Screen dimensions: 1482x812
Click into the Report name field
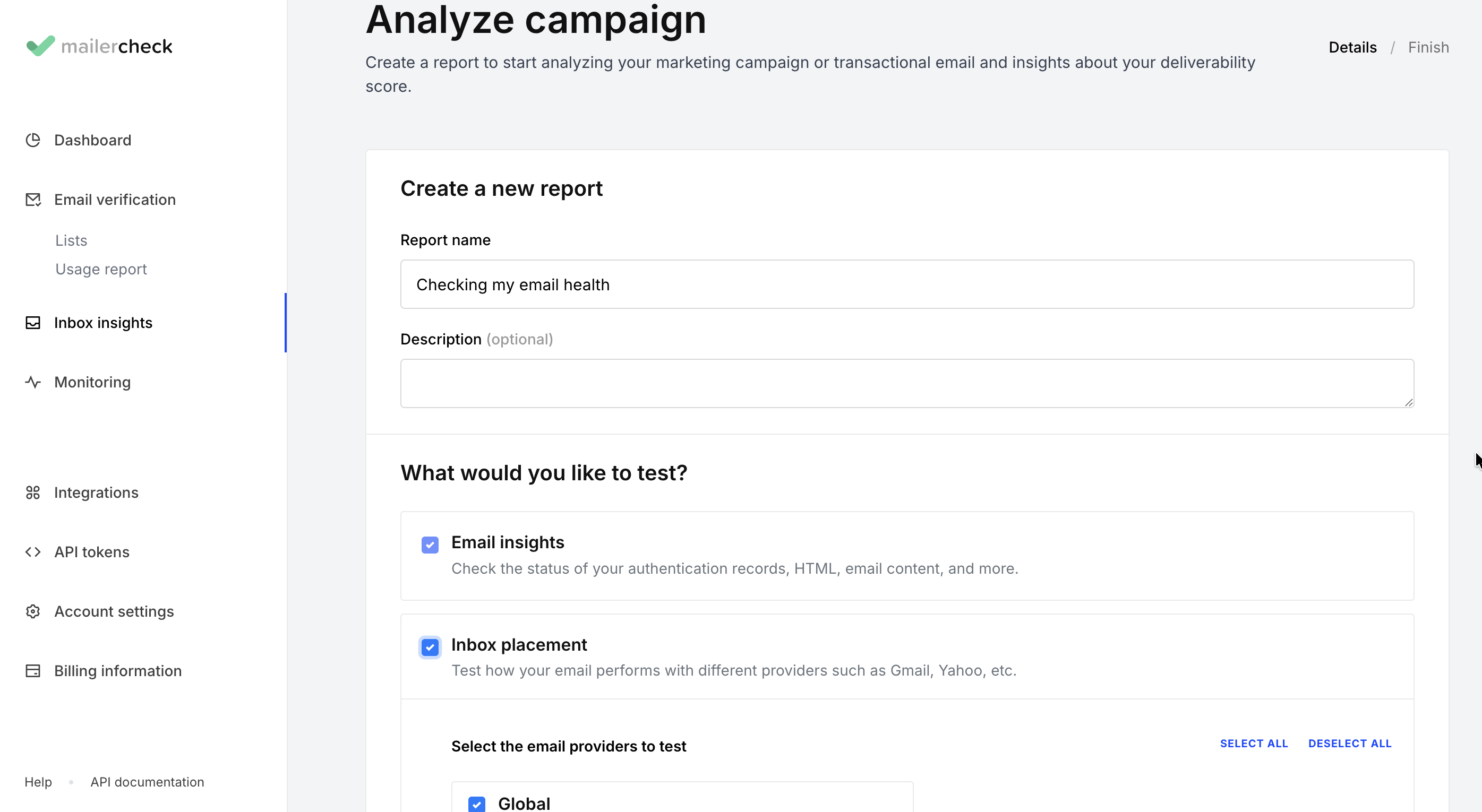(907, 284)
